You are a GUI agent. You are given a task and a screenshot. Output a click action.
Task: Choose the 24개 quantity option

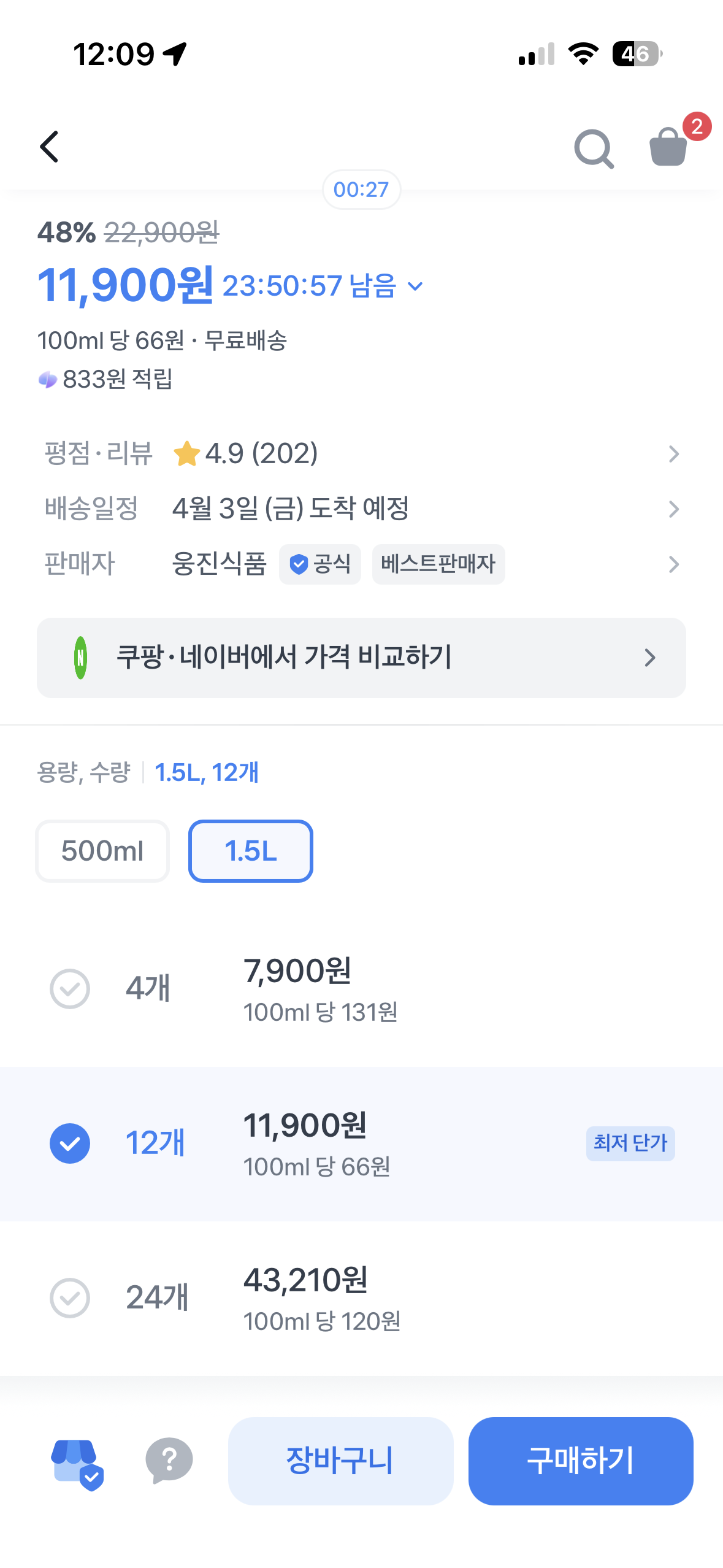point(361,1297)
